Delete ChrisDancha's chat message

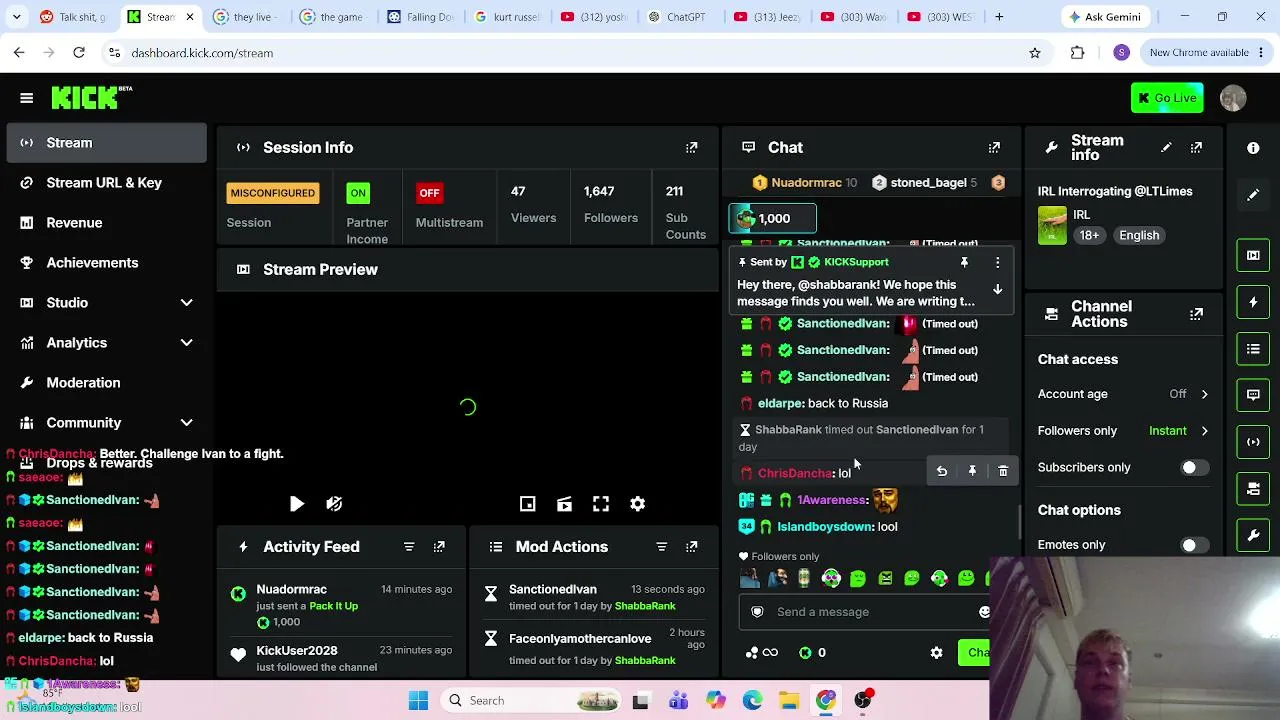coord(1003,471)
